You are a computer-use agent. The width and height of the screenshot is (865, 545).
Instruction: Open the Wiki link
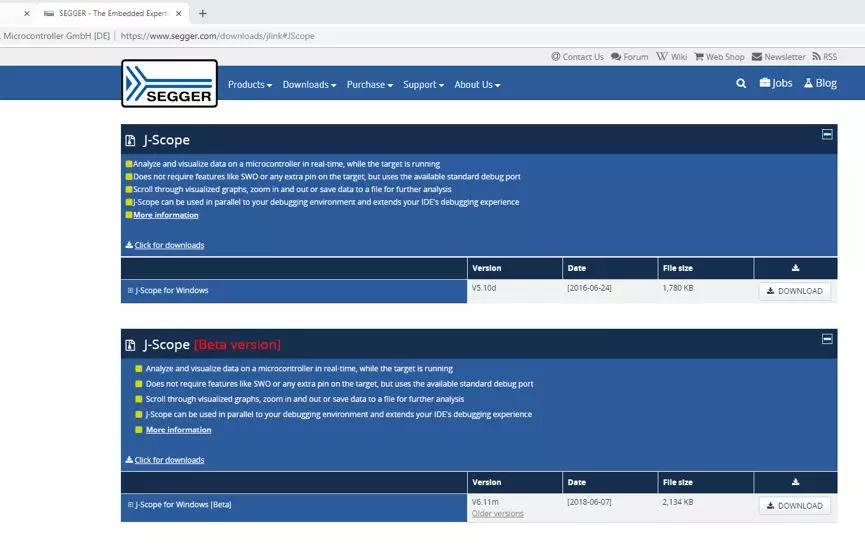671,57
